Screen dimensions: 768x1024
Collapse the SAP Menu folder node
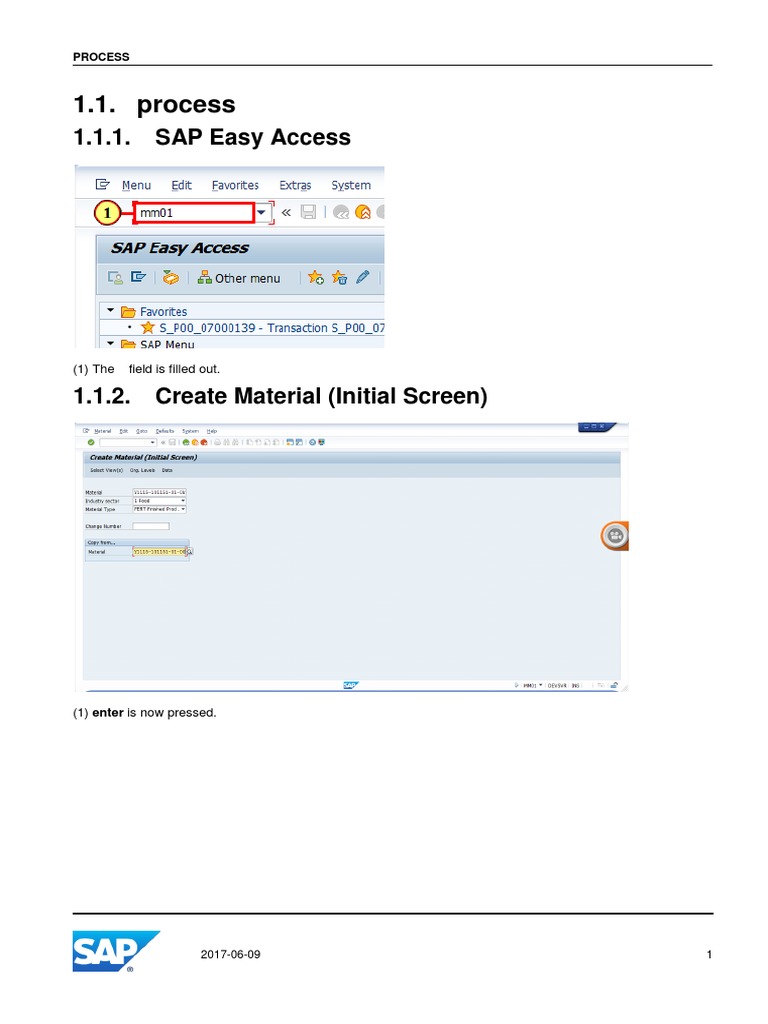coord(110,343)
